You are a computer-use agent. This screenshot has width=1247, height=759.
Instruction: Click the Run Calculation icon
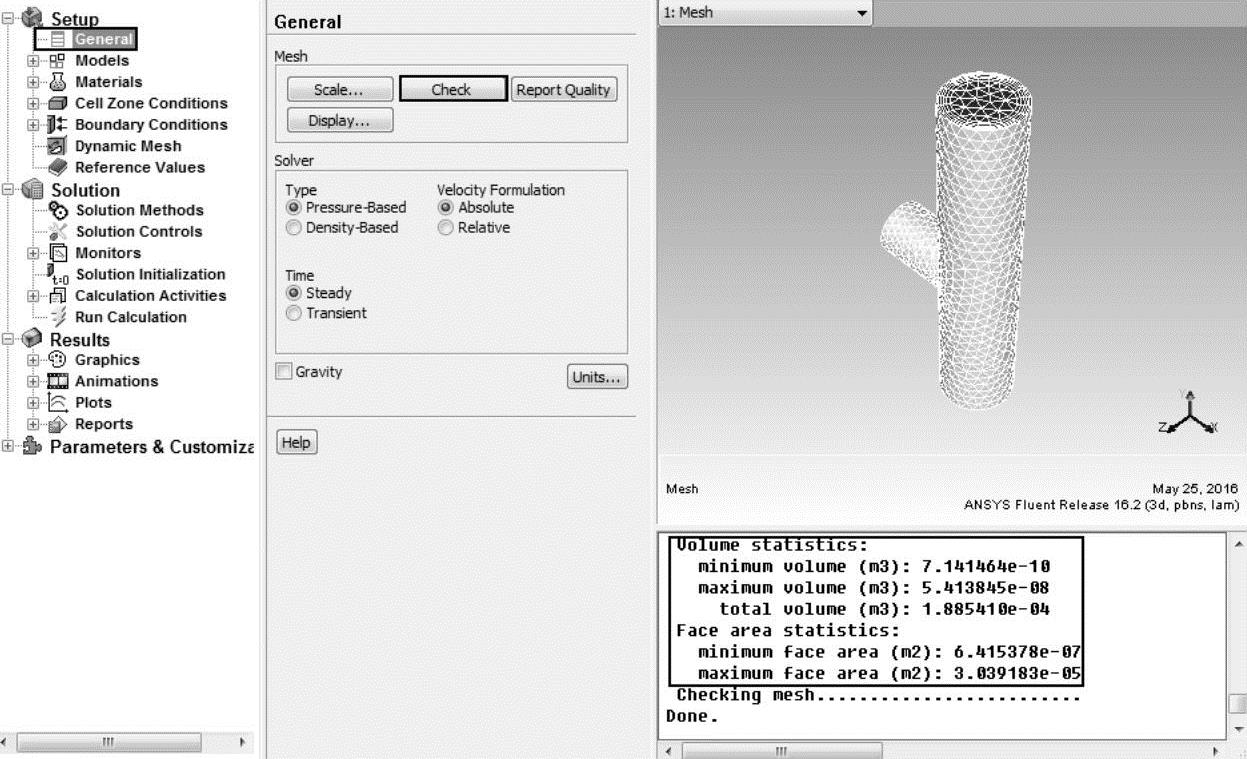tap(58, 317)
